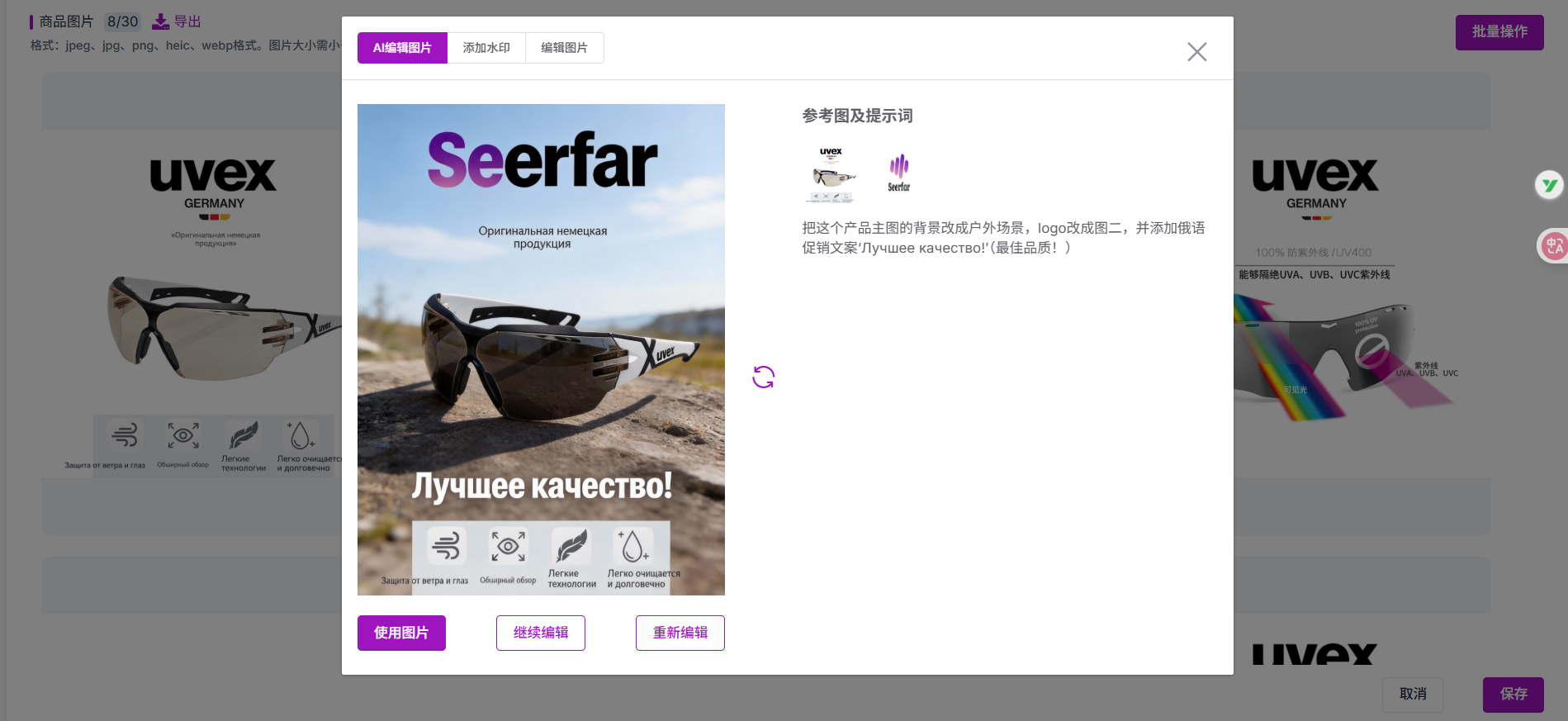
Task: Switch to the 编辑图片 tab
Action: 564,48
